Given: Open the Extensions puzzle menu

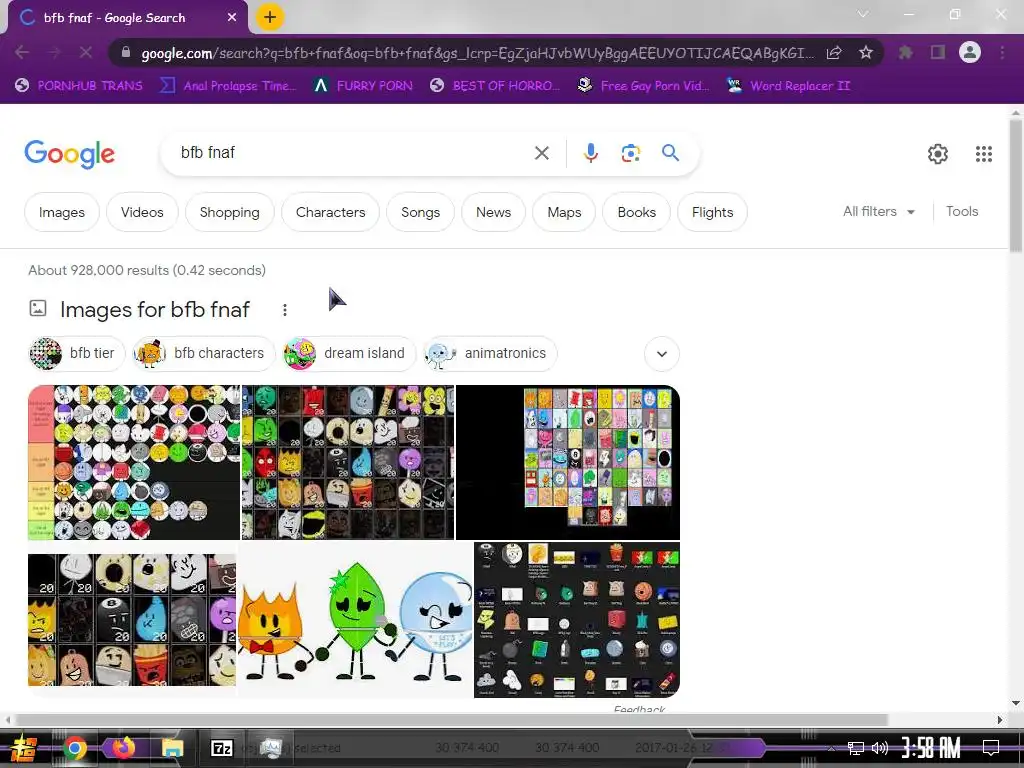Looking at the screenshot, I should point(906,52).
